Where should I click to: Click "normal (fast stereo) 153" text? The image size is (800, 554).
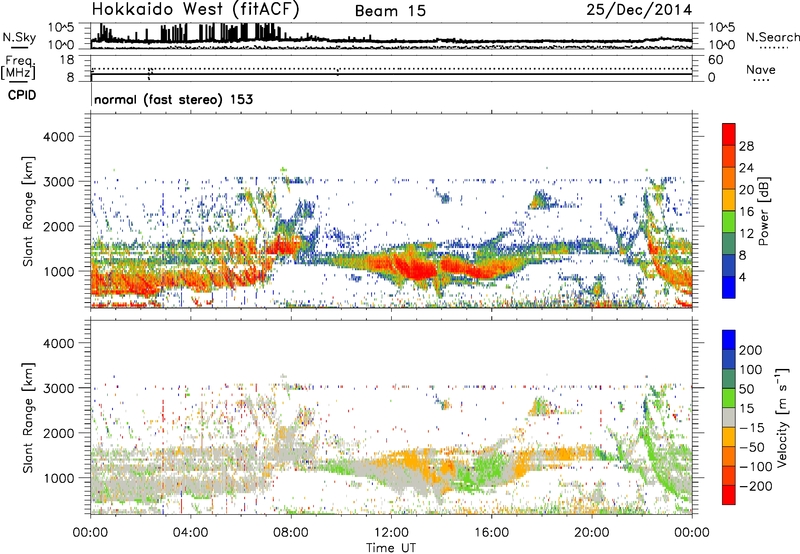173,99
